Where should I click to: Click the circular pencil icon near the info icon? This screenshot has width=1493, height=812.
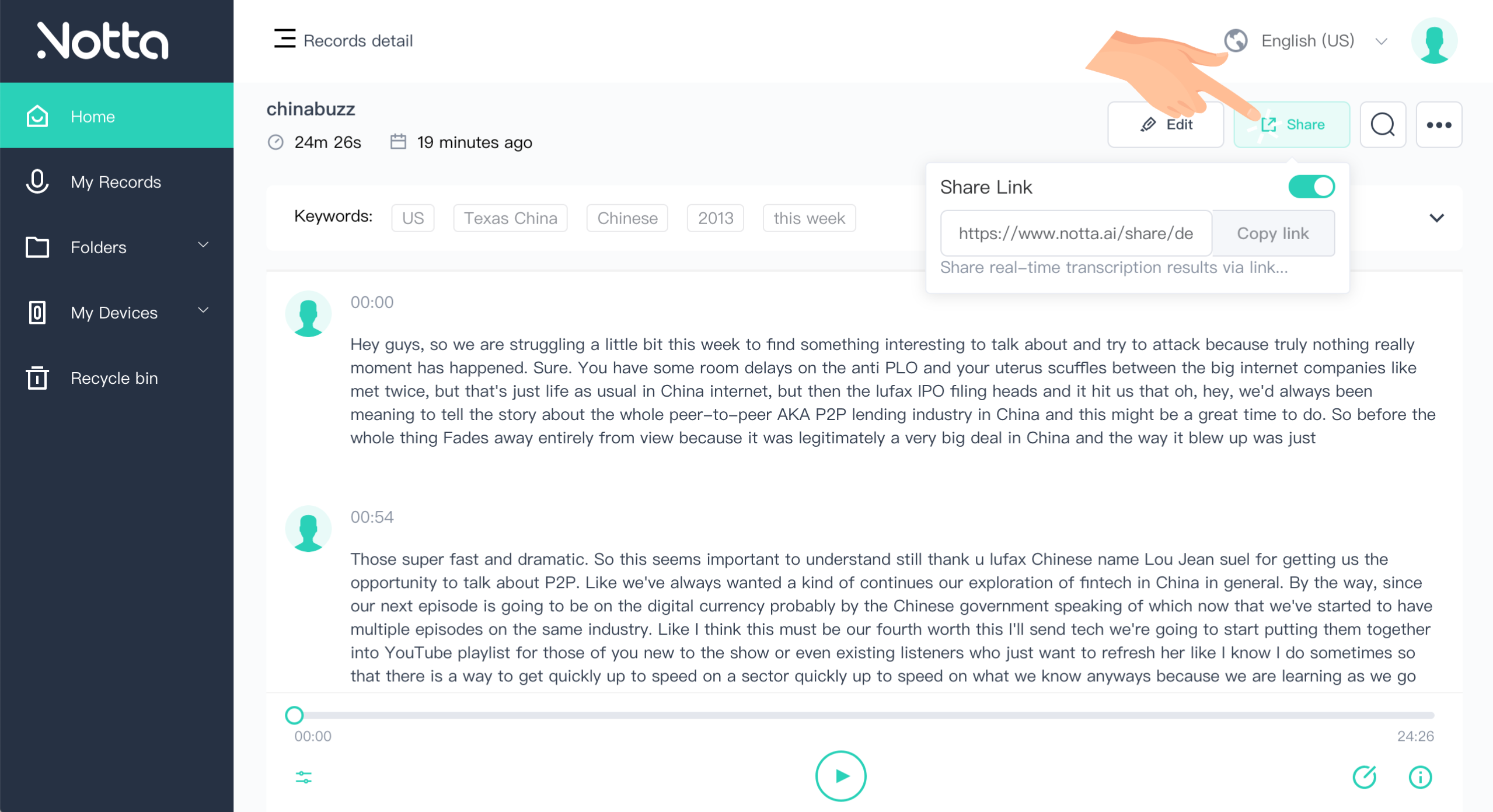(x=1365, y=777)
